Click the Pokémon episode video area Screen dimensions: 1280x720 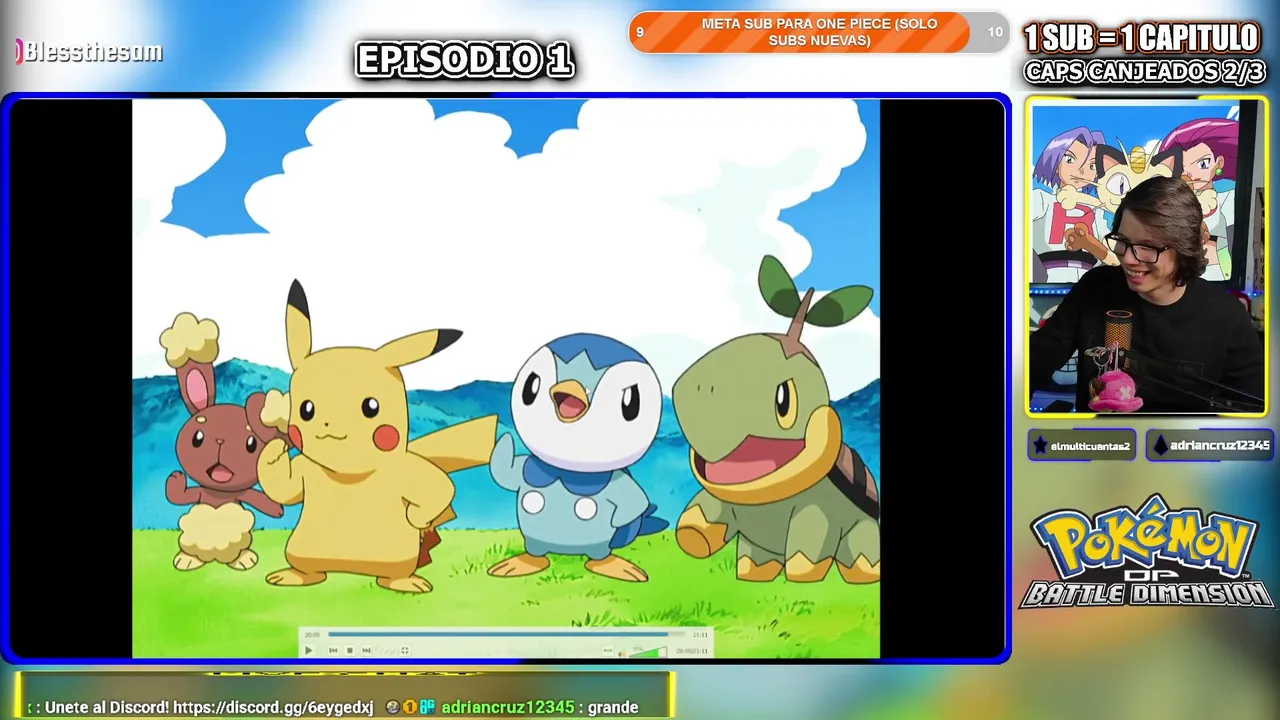coord(506,378)
